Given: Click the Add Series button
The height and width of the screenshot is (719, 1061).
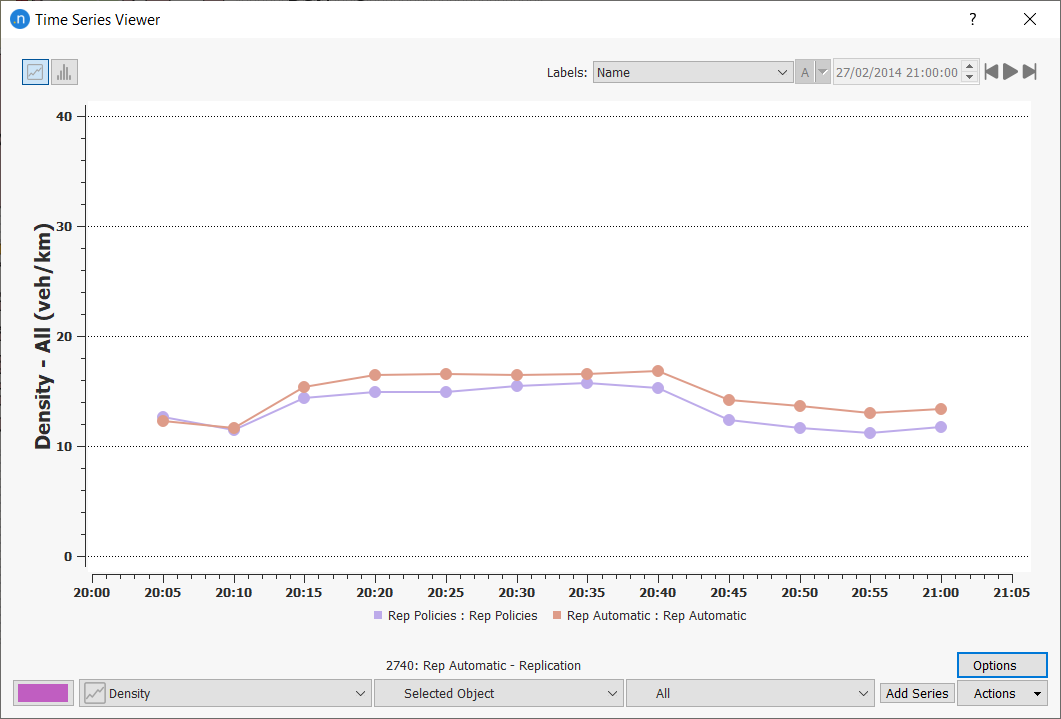Looking at the screenshot, I should tap(917, 693).
